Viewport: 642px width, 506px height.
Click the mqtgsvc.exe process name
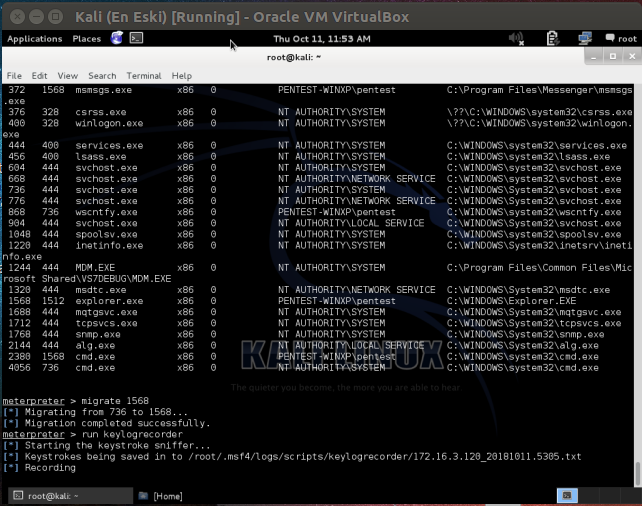(106, 312)
